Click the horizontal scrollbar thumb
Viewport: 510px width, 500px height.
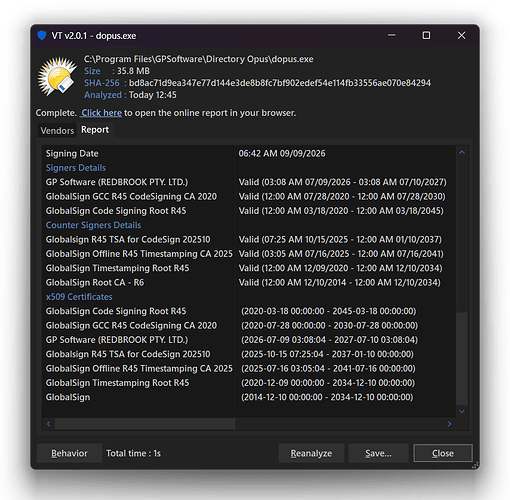(x=145, y=424)
